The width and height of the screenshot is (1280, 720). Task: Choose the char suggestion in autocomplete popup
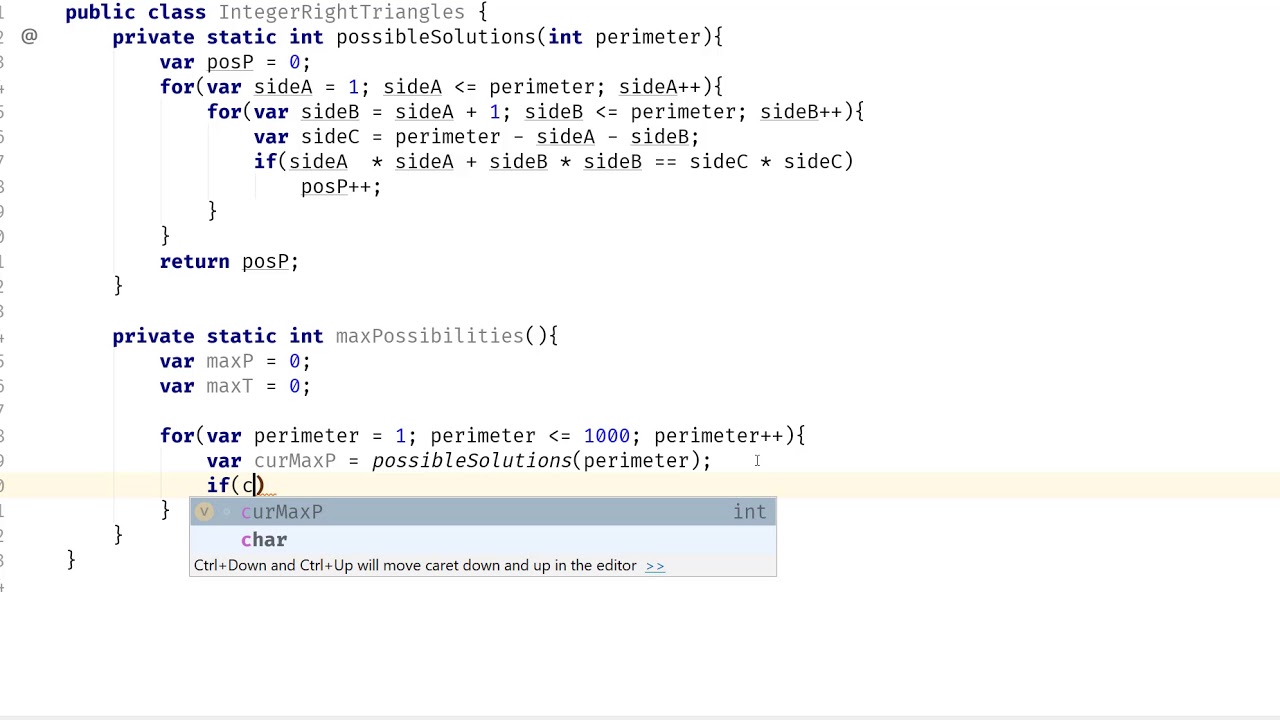[483, 540]
